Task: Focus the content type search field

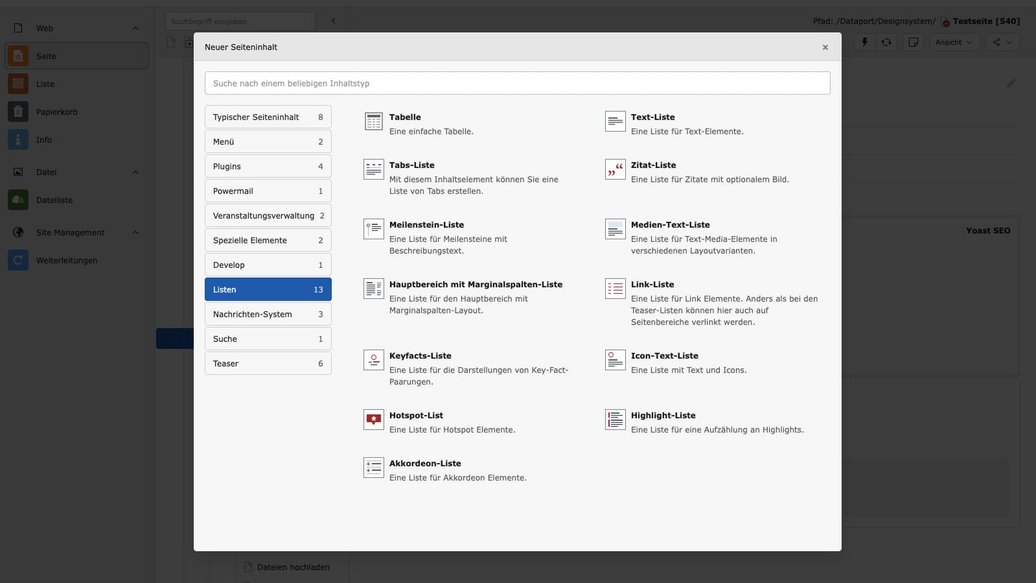Action: pyautogui.click(x=517, y=83)
